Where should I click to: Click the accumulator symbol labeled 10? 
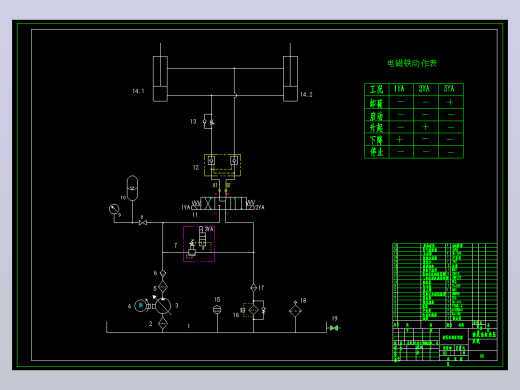132,188
